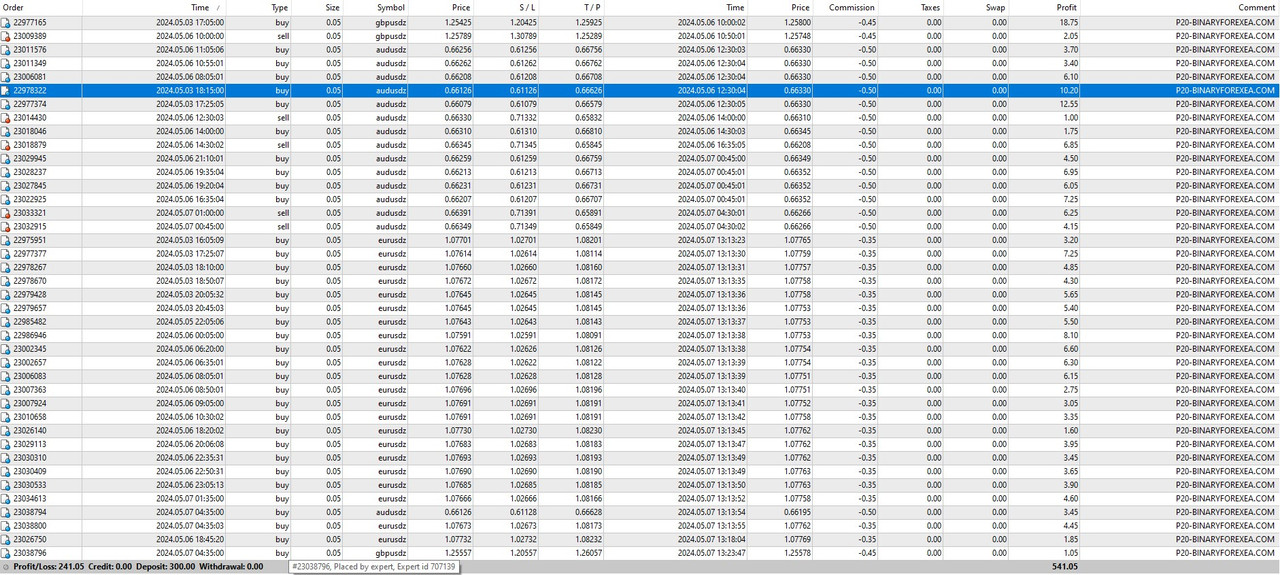Sort by the Order column header
The width and height of the screenshot is (1280, 575).
tap(13, 8)
